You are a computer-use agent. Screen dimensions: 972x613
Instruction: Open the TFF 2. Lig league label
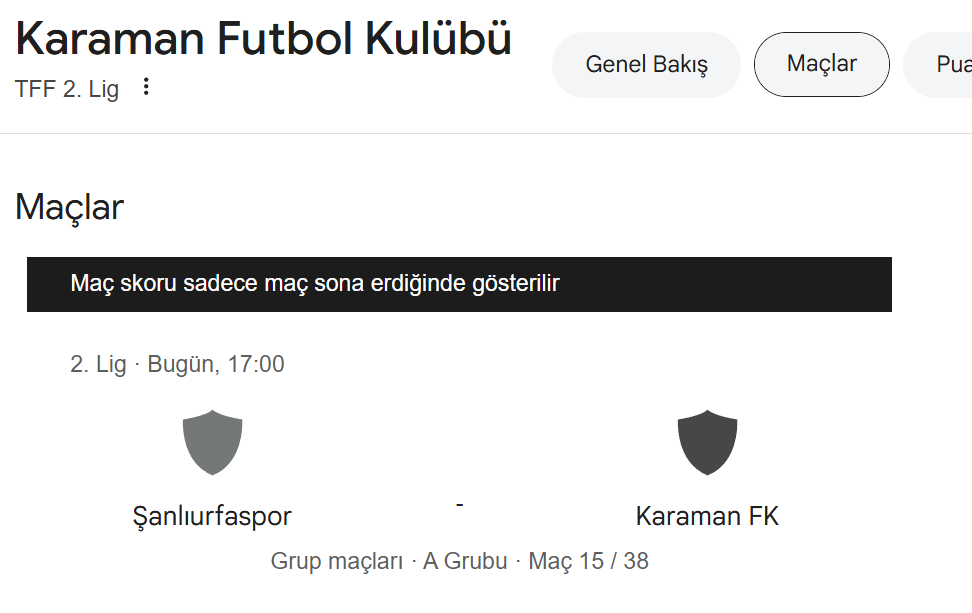click(66, 89)
